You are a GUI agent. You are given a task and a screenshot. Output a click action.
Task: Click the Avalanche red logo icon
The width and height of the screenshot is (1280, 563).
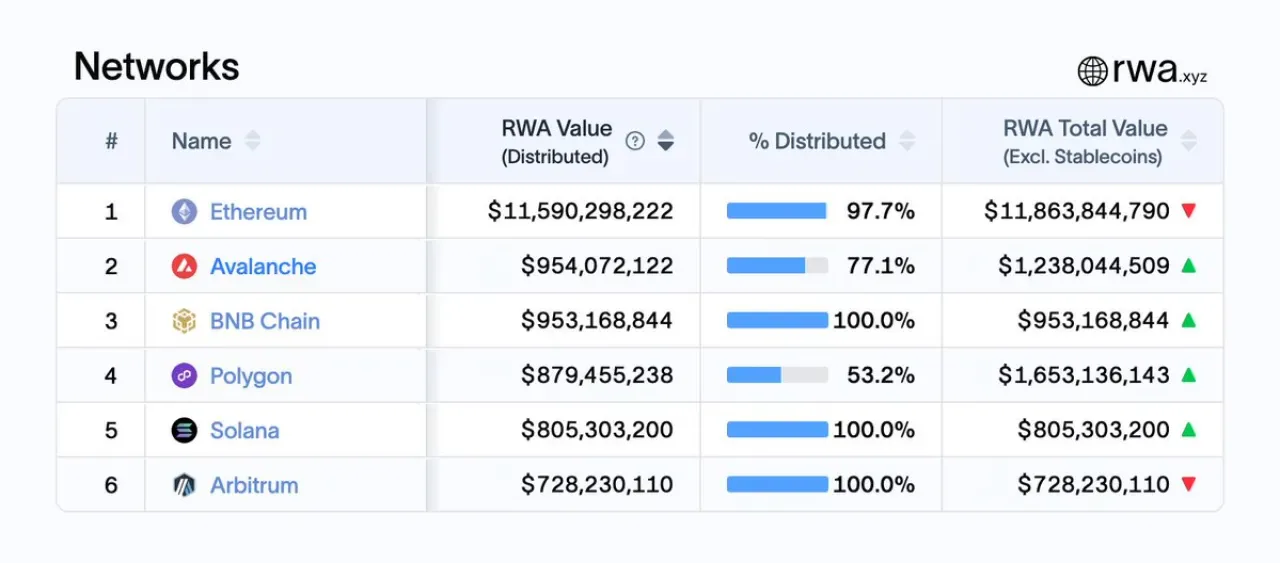184,266
